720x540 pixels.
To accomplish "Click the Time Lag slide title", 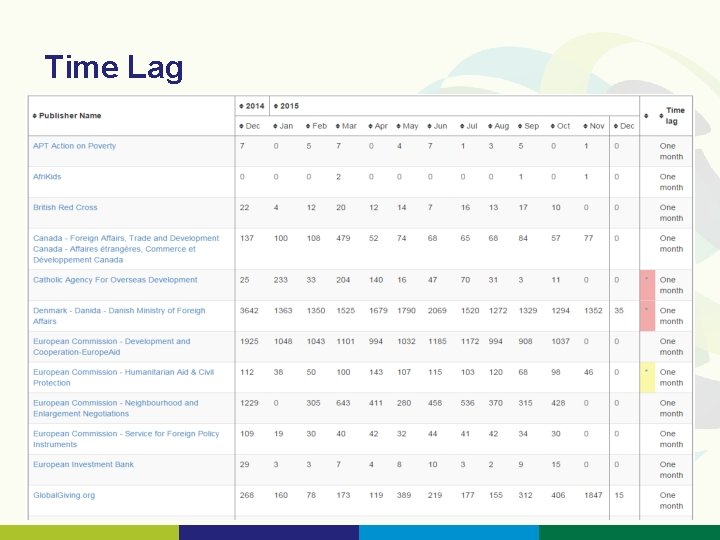I will tap(114, 68).
